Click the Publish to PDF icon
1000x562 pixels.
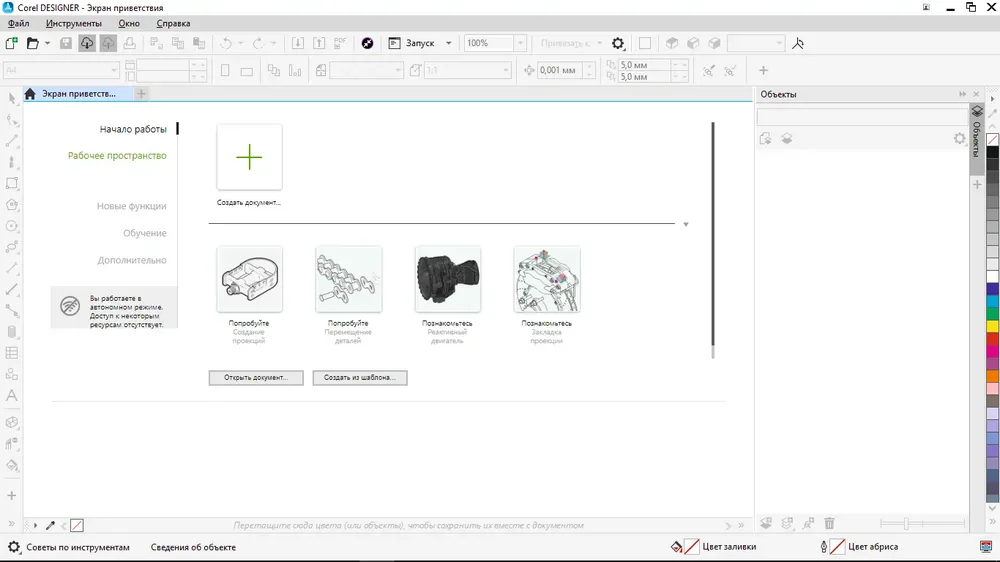coord(340,43)
